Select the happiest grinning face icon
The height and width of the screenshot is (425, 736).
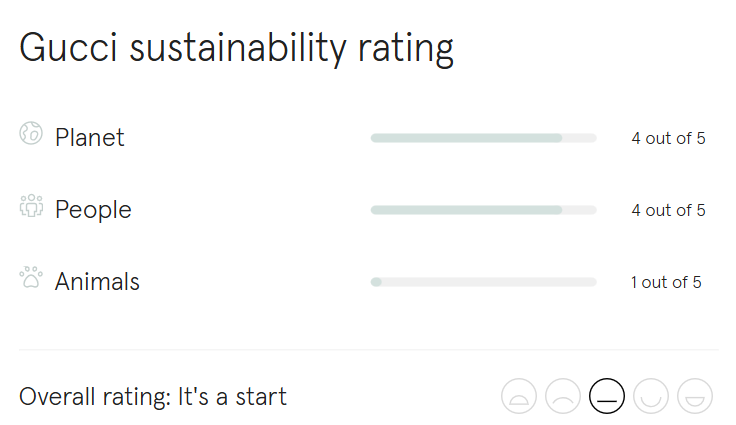point(695,397)
